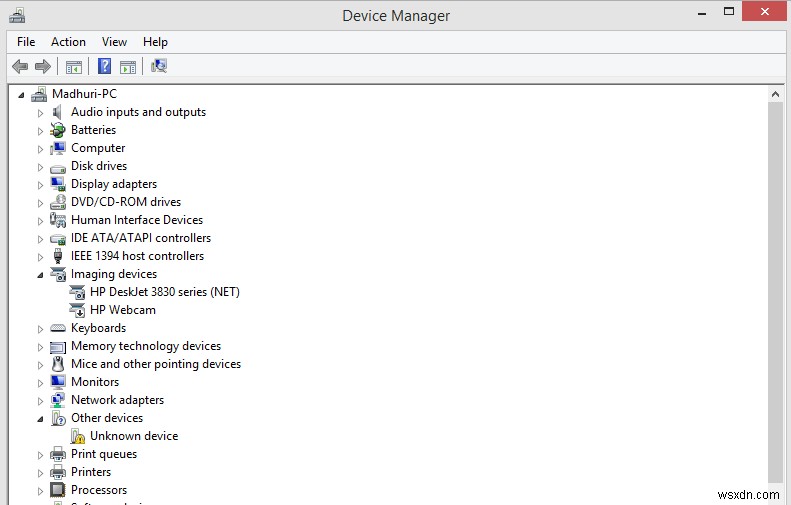The width and height of the screenshot is (791, 505).
Task: Open Help via blue question mark icon
Action: pyautogui.click(x=104, y=67)
